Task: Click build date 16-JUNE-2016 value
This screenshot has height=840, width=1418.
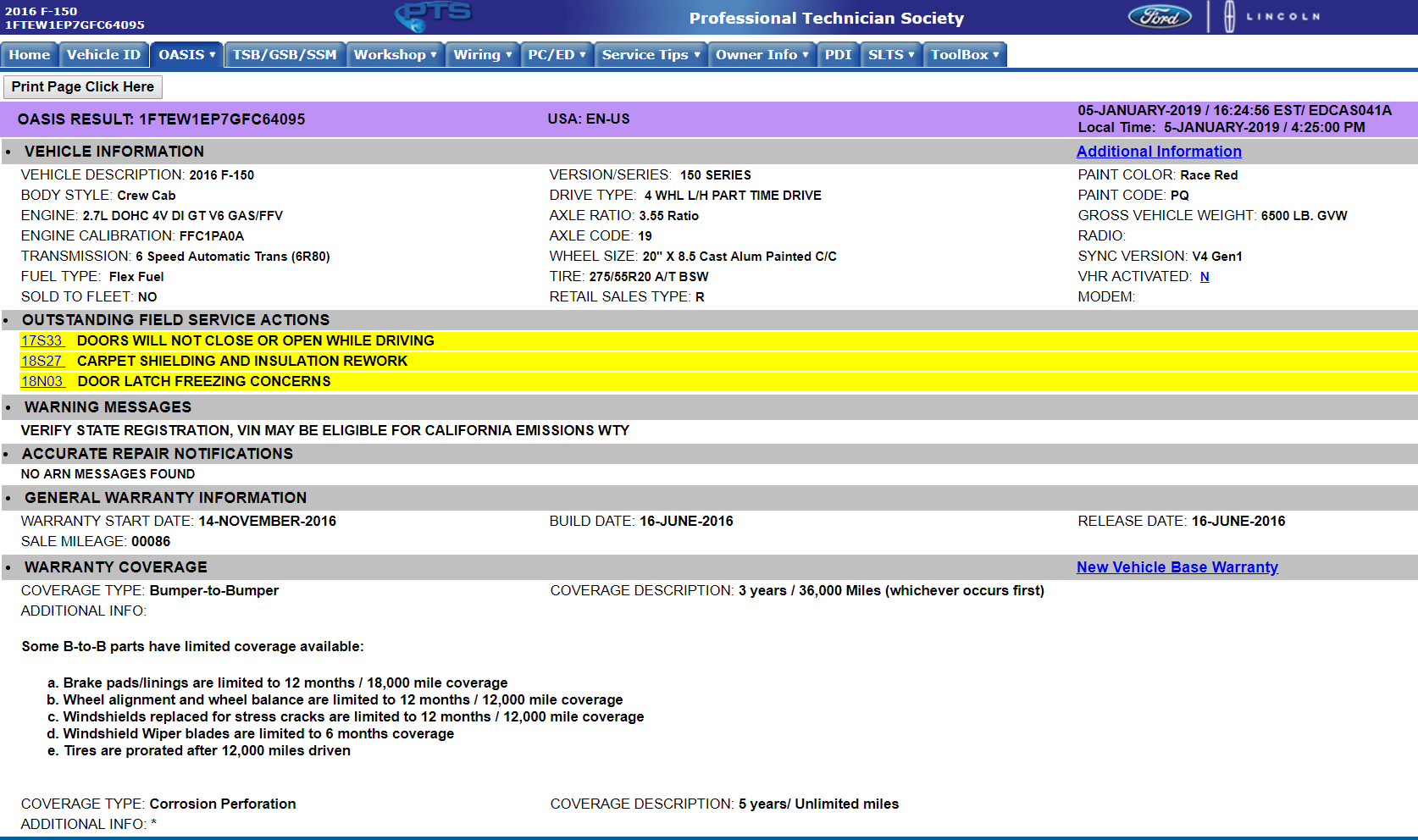Action: pyautogui.click(x=686, y=522)
